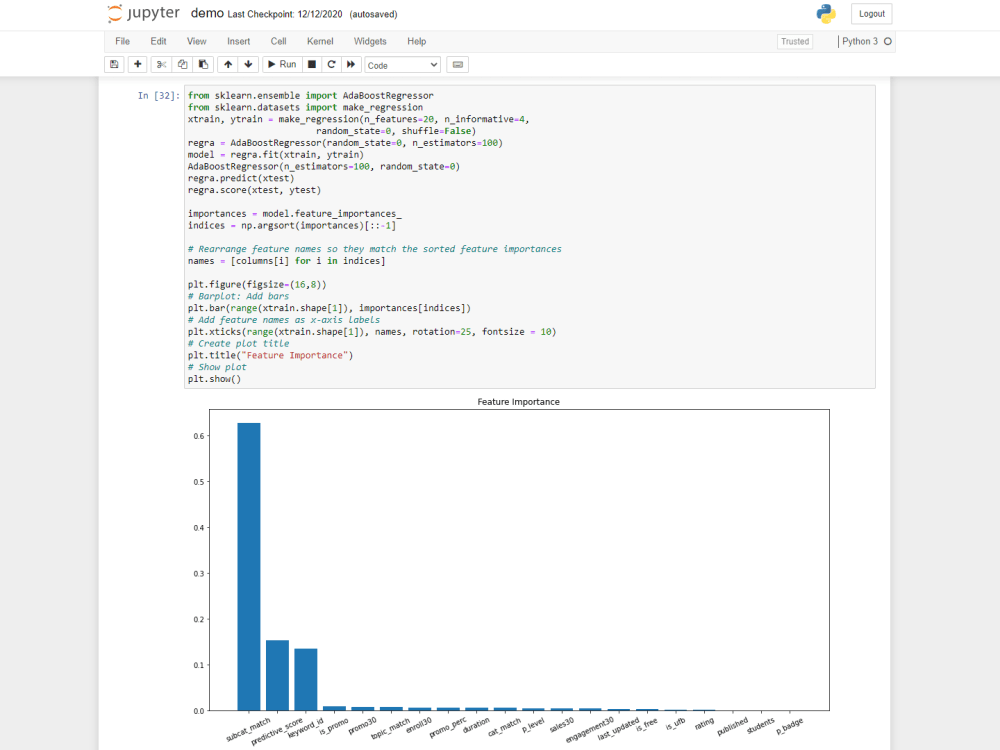The image size is (1000, 750).
Task: Rename the notebook title demo
Action: tap(207, 13)
